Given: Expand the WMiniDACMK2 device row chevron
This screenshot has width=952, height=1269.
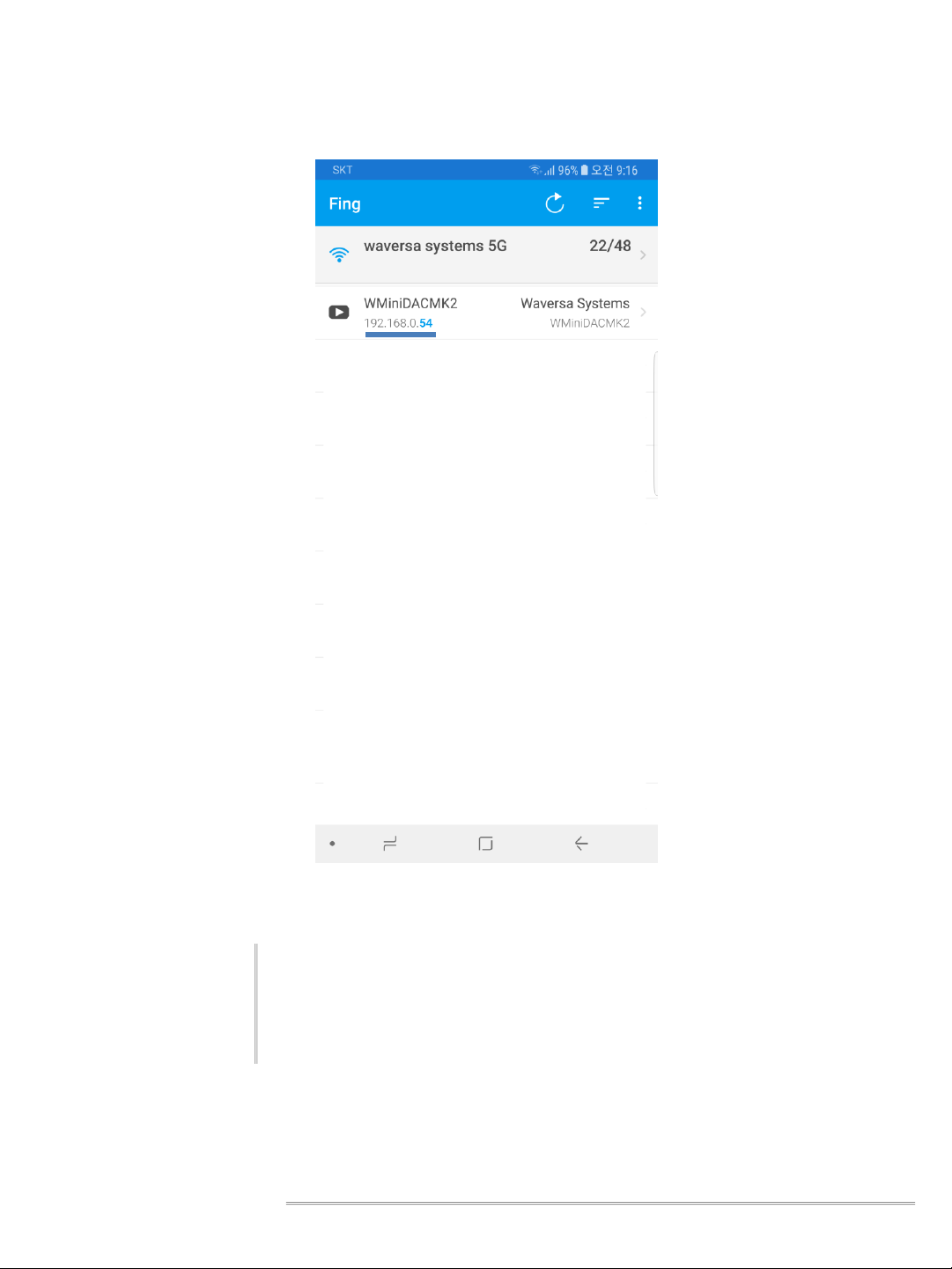Looking at the screenshot, I should click(x=643, y=312).
